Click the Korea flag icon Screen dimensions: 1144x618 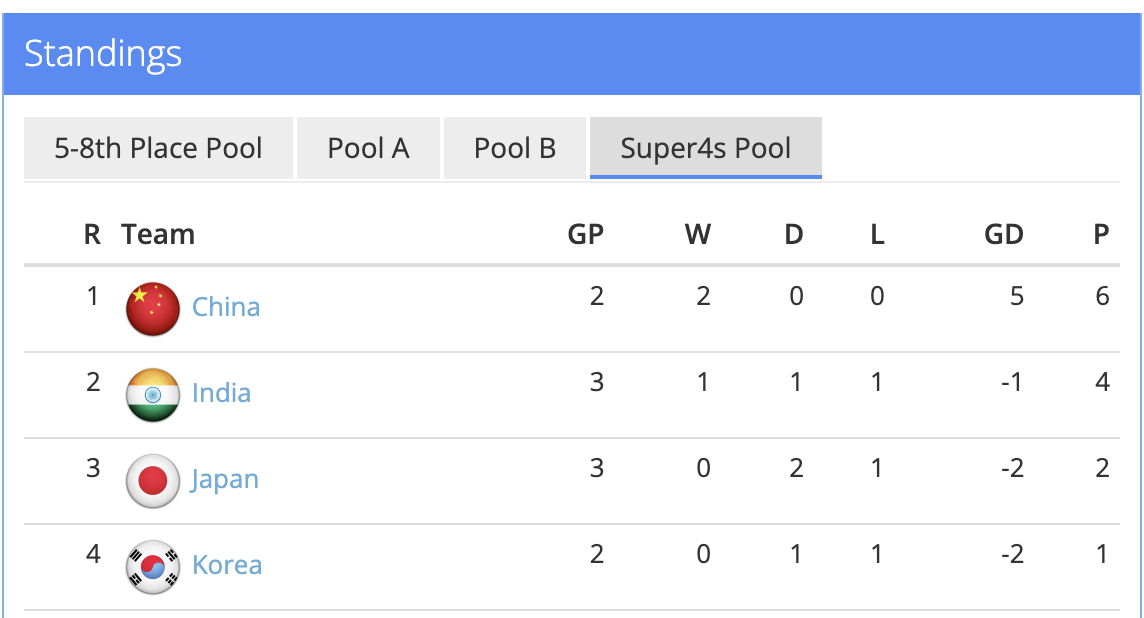(153, 567)
